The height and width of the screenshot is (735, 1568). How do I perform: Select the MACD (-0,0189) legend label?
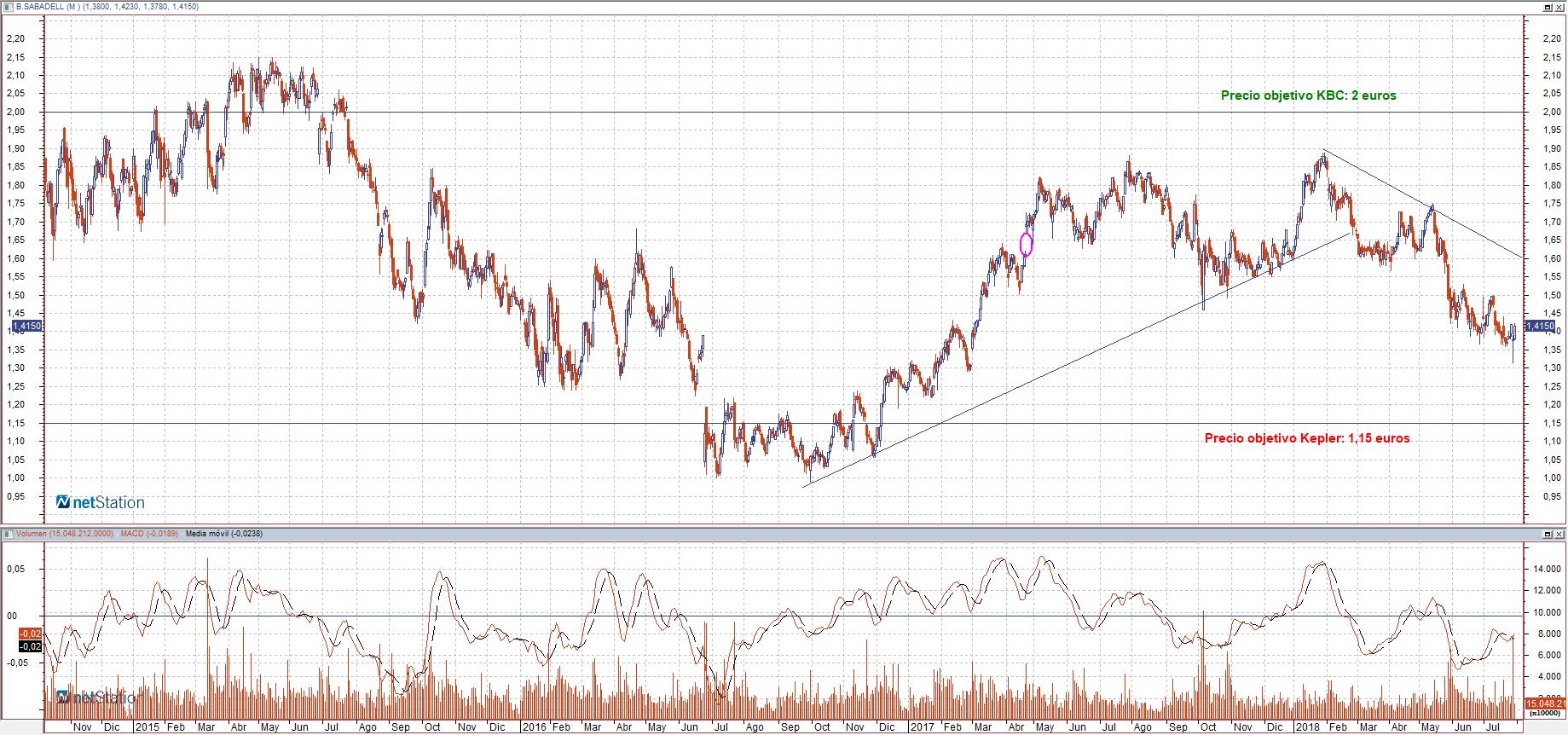coord(149,534)
